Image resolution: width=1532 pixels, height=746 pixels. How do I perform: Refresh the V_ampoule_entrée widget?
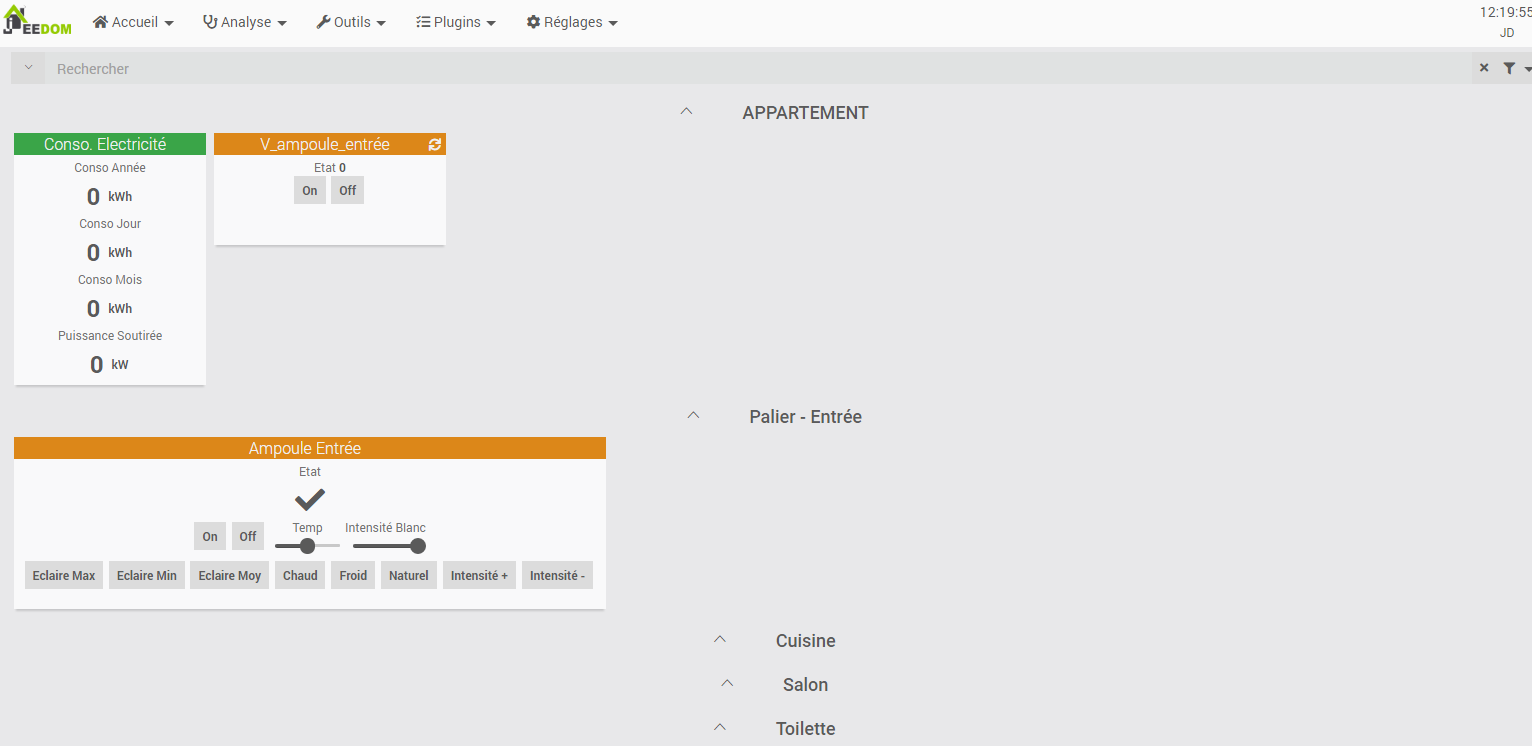point(435,144)
